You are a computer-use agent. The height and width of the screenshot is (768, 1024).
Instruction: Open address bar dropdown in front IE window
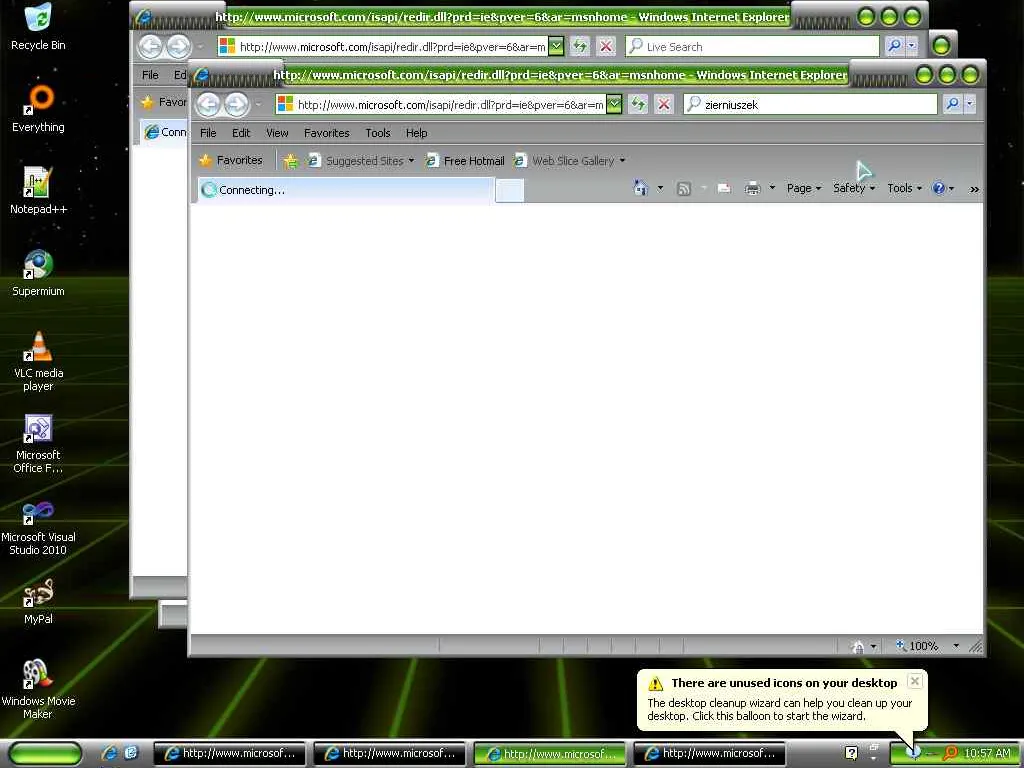coord(614,104)
